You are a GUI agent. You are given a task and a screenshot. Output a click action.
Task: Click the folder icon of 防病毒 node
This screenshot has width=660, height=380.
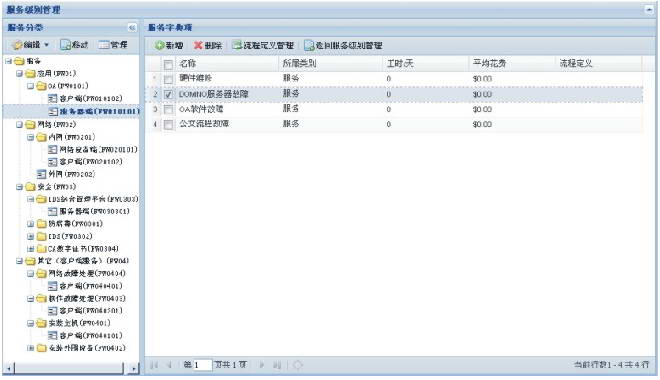(x=41, y=224)
